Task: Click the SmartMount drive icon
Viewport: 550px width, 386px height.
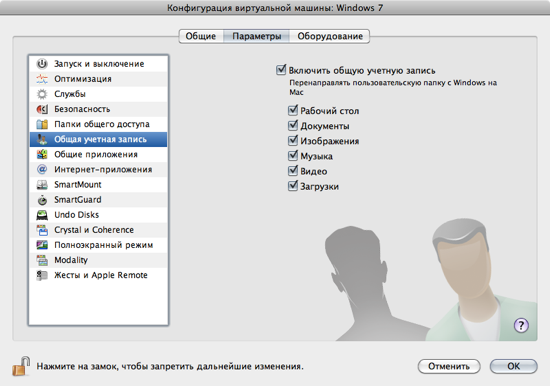Action: 42,185
